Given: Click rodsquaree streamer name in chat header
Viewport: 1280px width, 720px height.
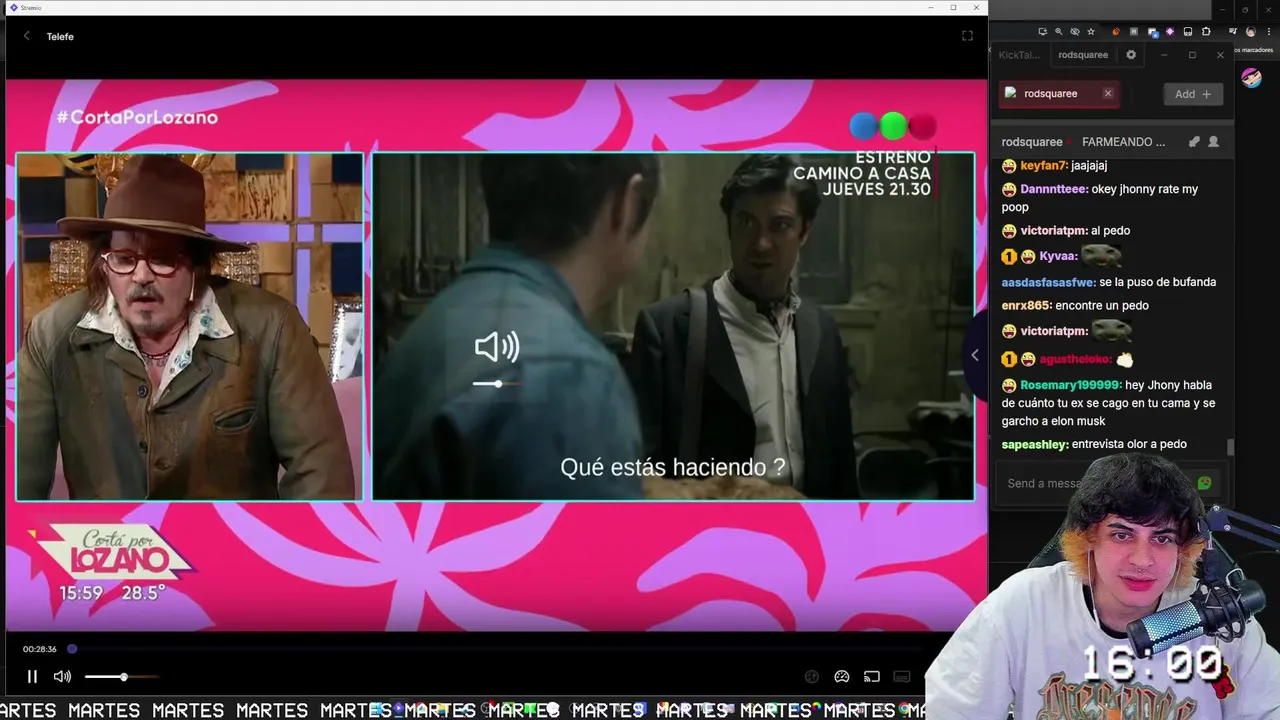Looking at the screenshot, I should [1032, 142].
